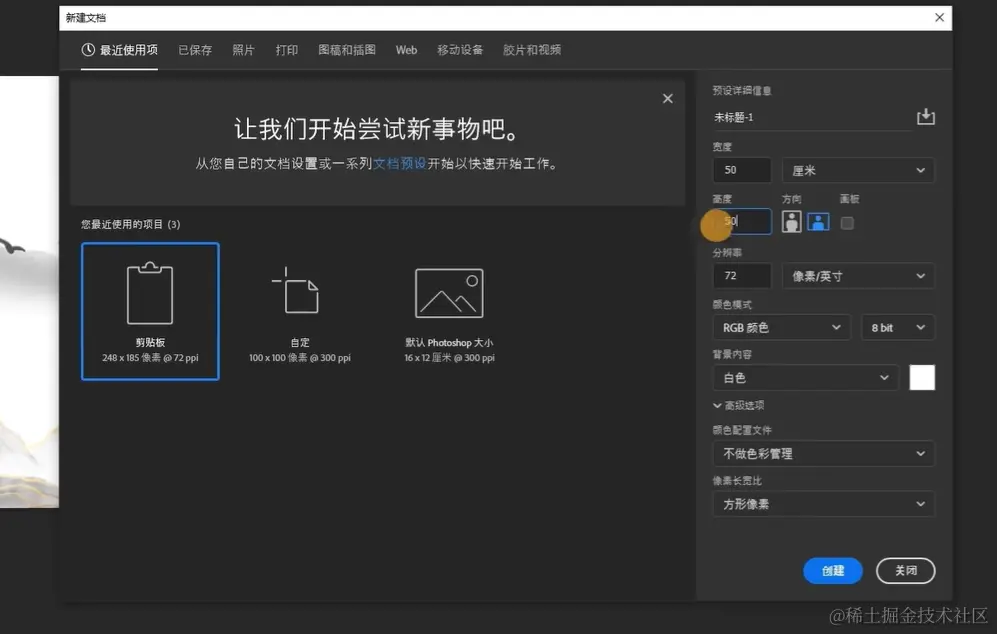The image size is (997, 634).
Task: Select the portrait orientation icon
Action: [x=791, y=222]
